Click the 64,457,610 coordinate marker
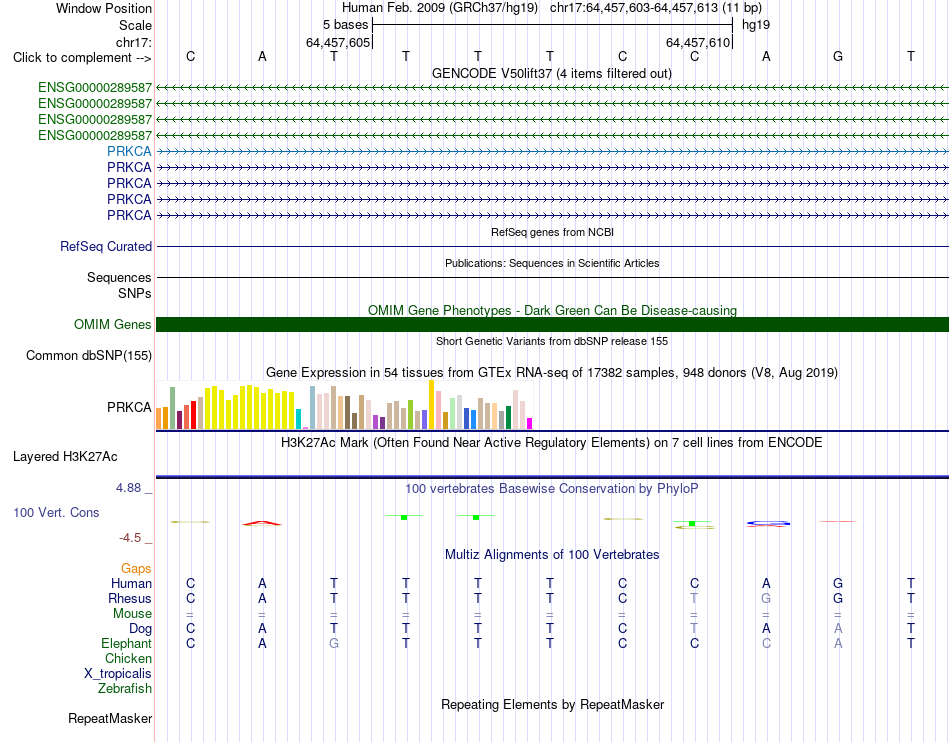The height and width of the screenshot is (742, 950). [x=697, y=42]
